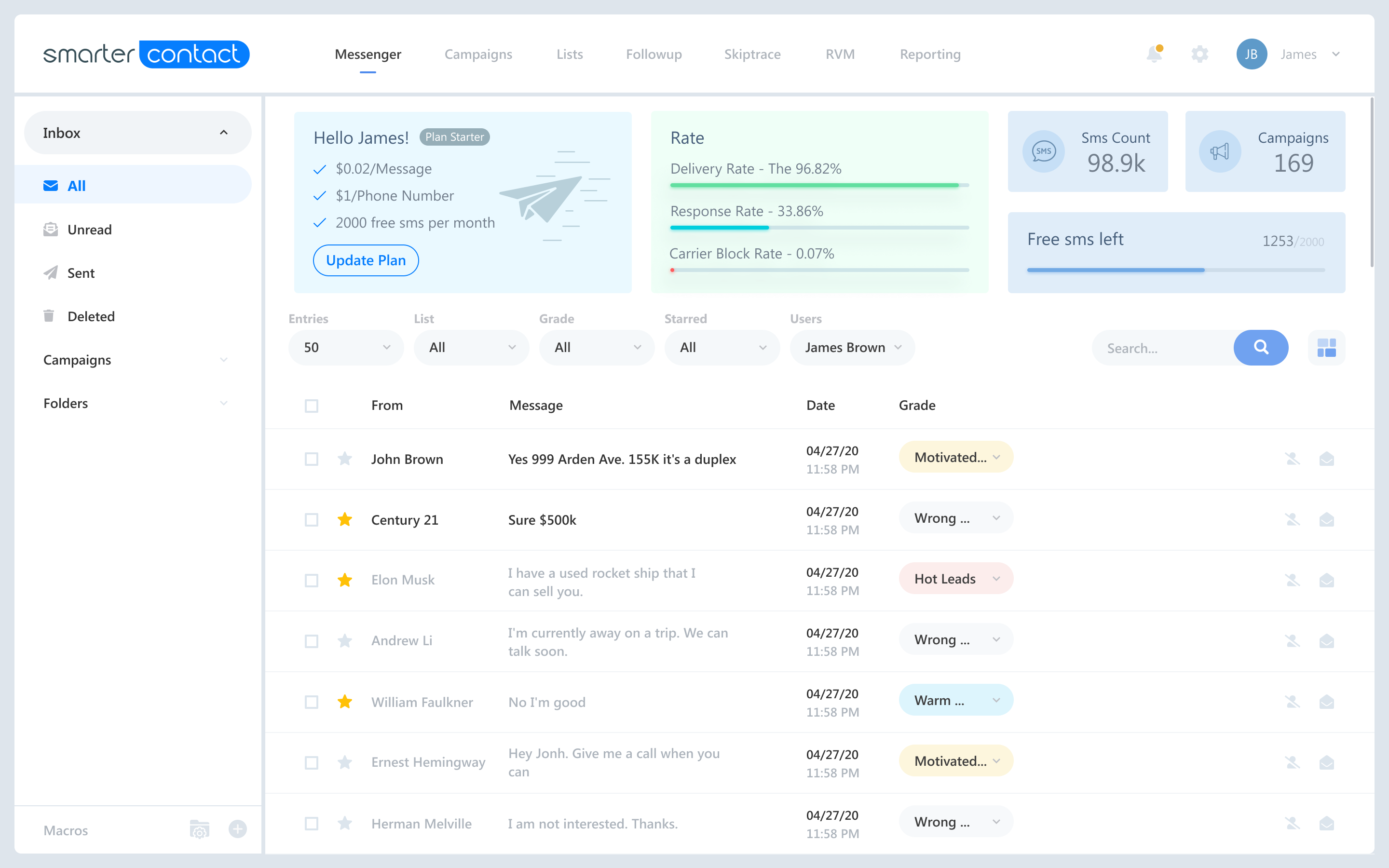This screenshot has height=868, width=1389.
Task: Click the Macros label
Action: [66, 830]
